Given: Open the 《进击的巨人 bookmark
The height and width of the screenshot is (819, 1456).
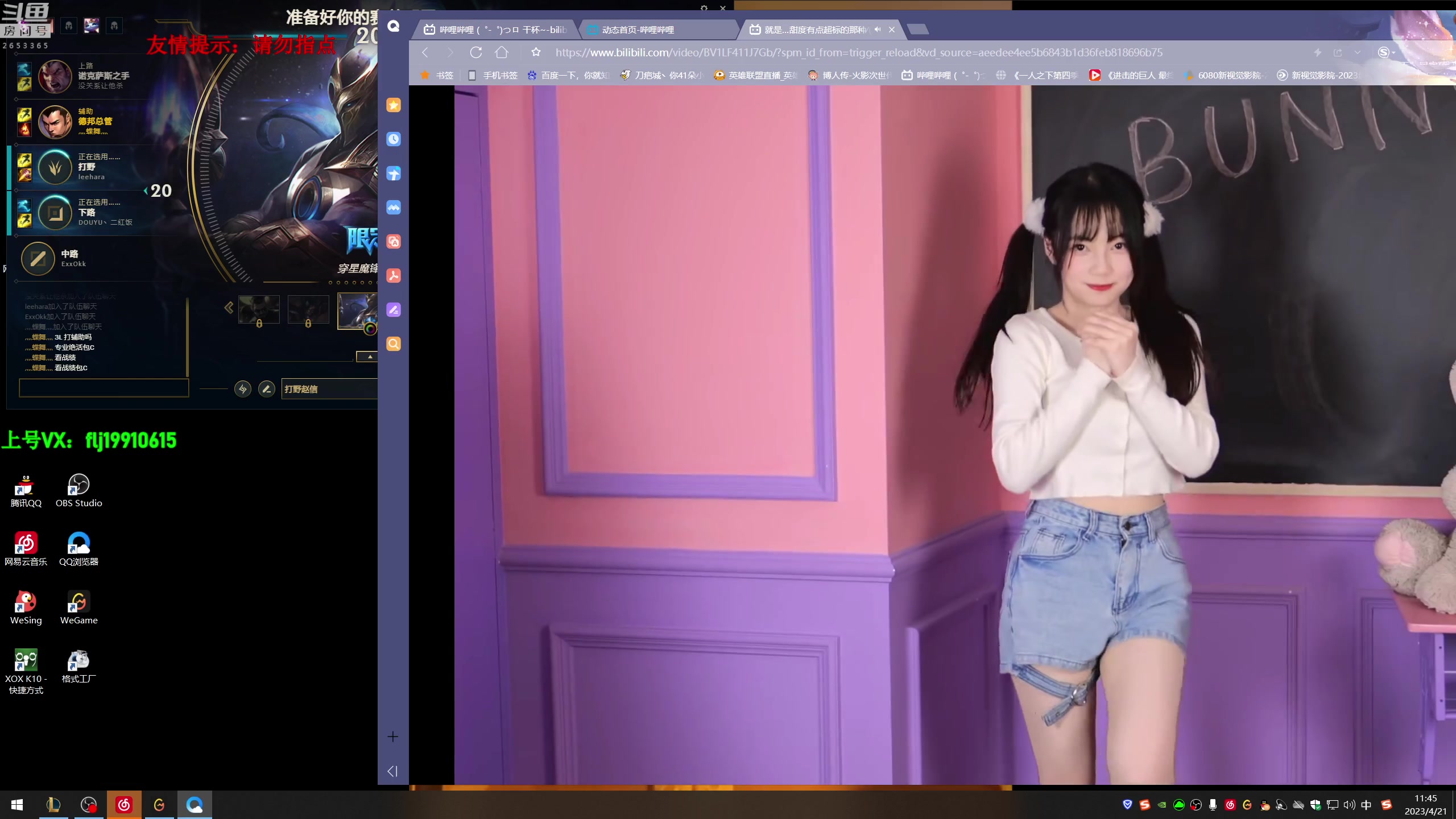Looking at the screenshot, I should 1131,75.
